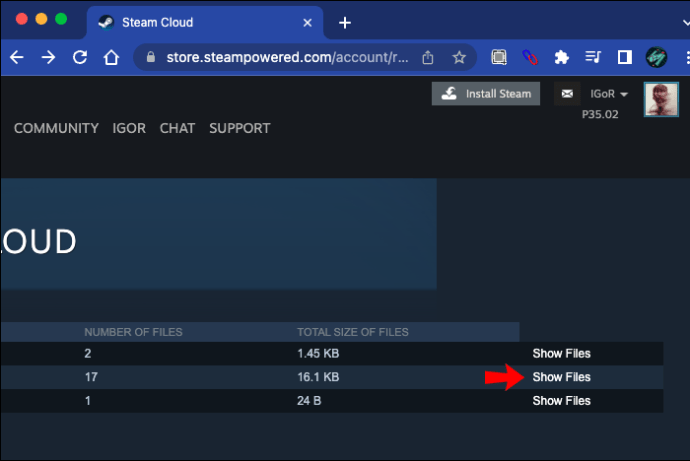Toggle the browser side panel

[x=624, y=57]
